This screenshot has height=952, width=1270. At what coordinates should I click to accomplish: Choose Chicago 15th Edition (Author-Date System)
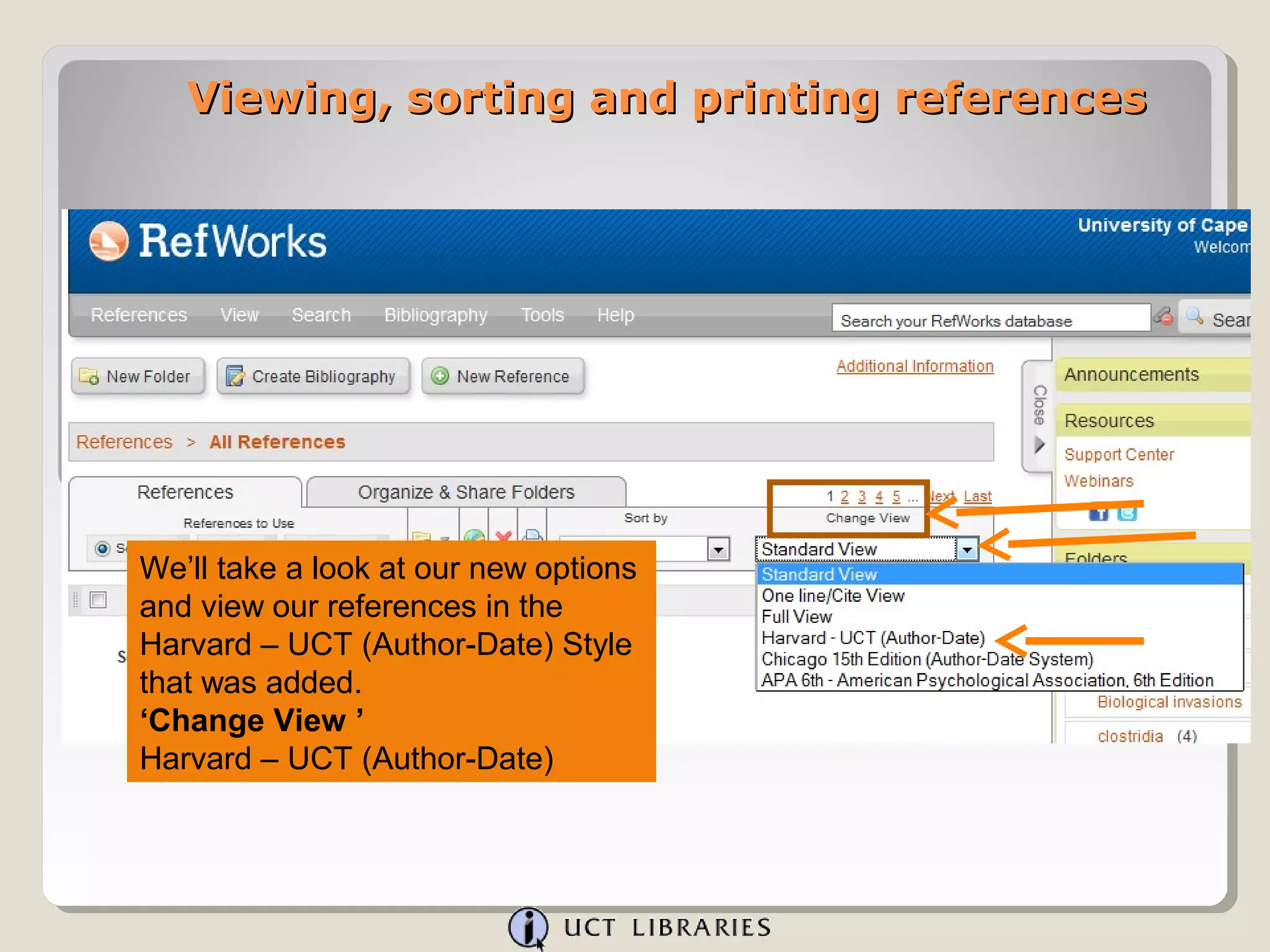1000,659
